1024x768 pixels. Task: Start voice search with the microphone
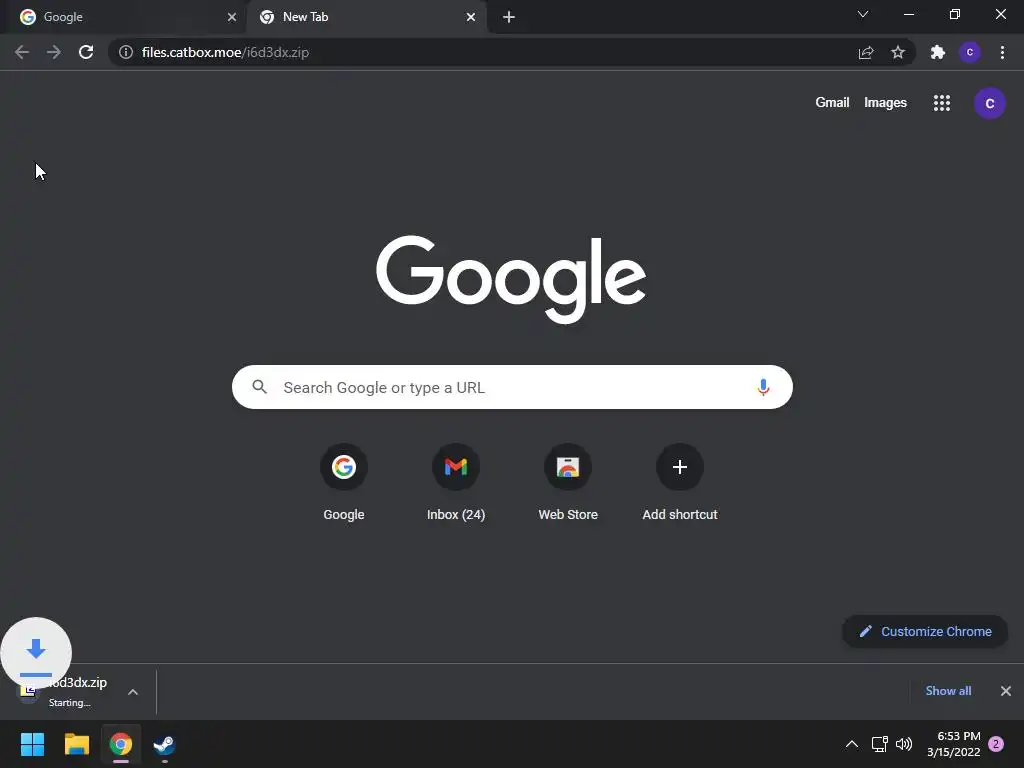763,387
